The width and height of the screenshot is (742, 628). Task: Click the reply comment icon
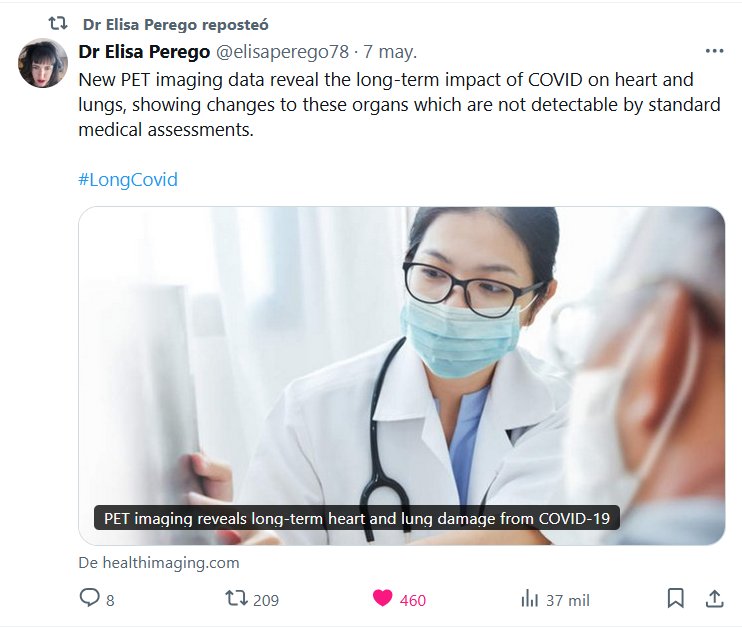(89, 599)
